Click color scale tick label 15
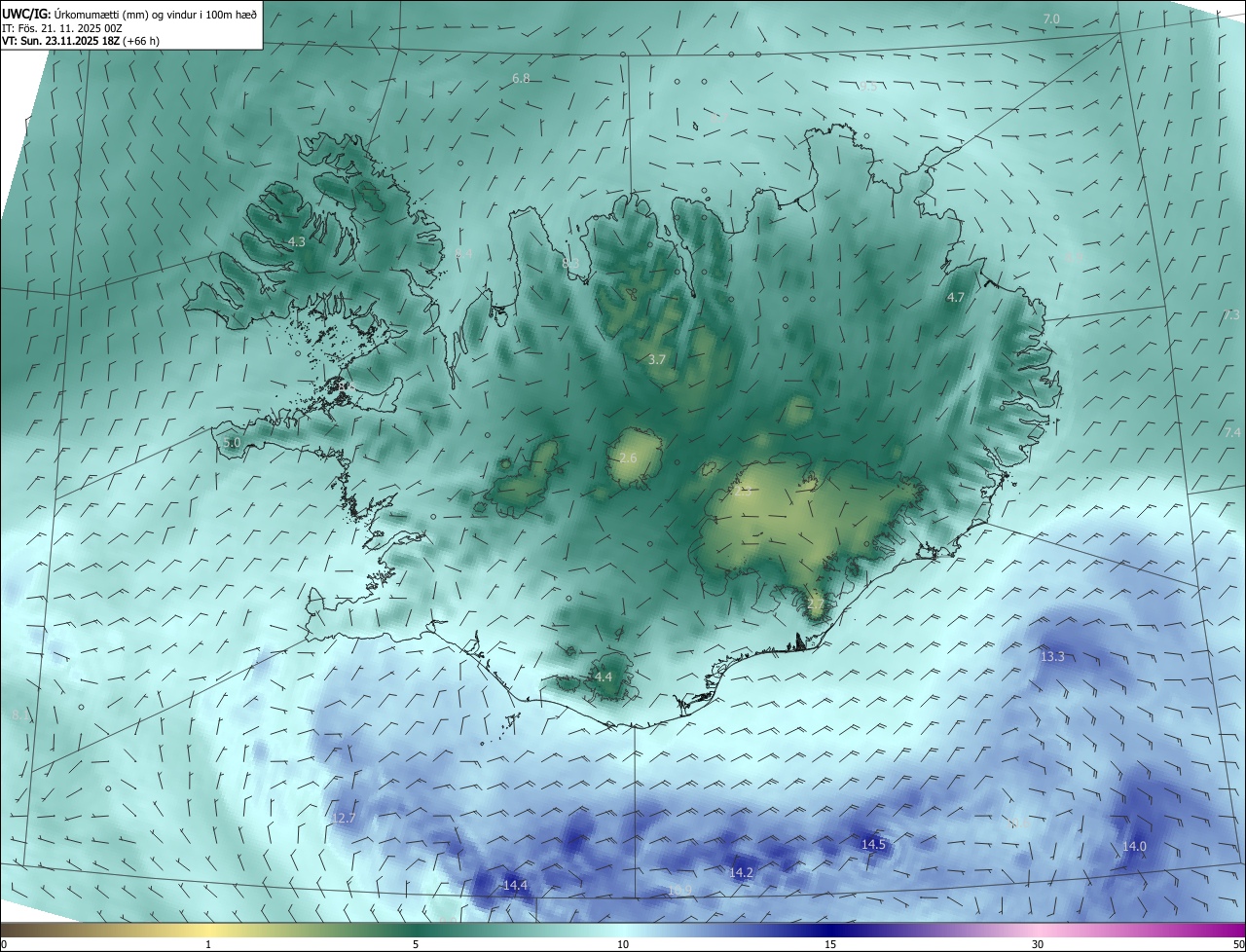Screen dimensions: 1246x952 tap(830, 944)
